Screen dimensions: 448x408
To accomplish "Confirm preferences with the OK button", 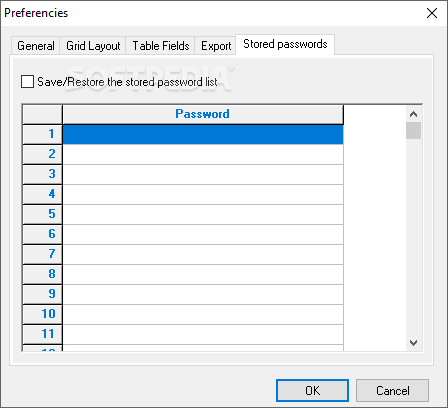I will [312, 390].
